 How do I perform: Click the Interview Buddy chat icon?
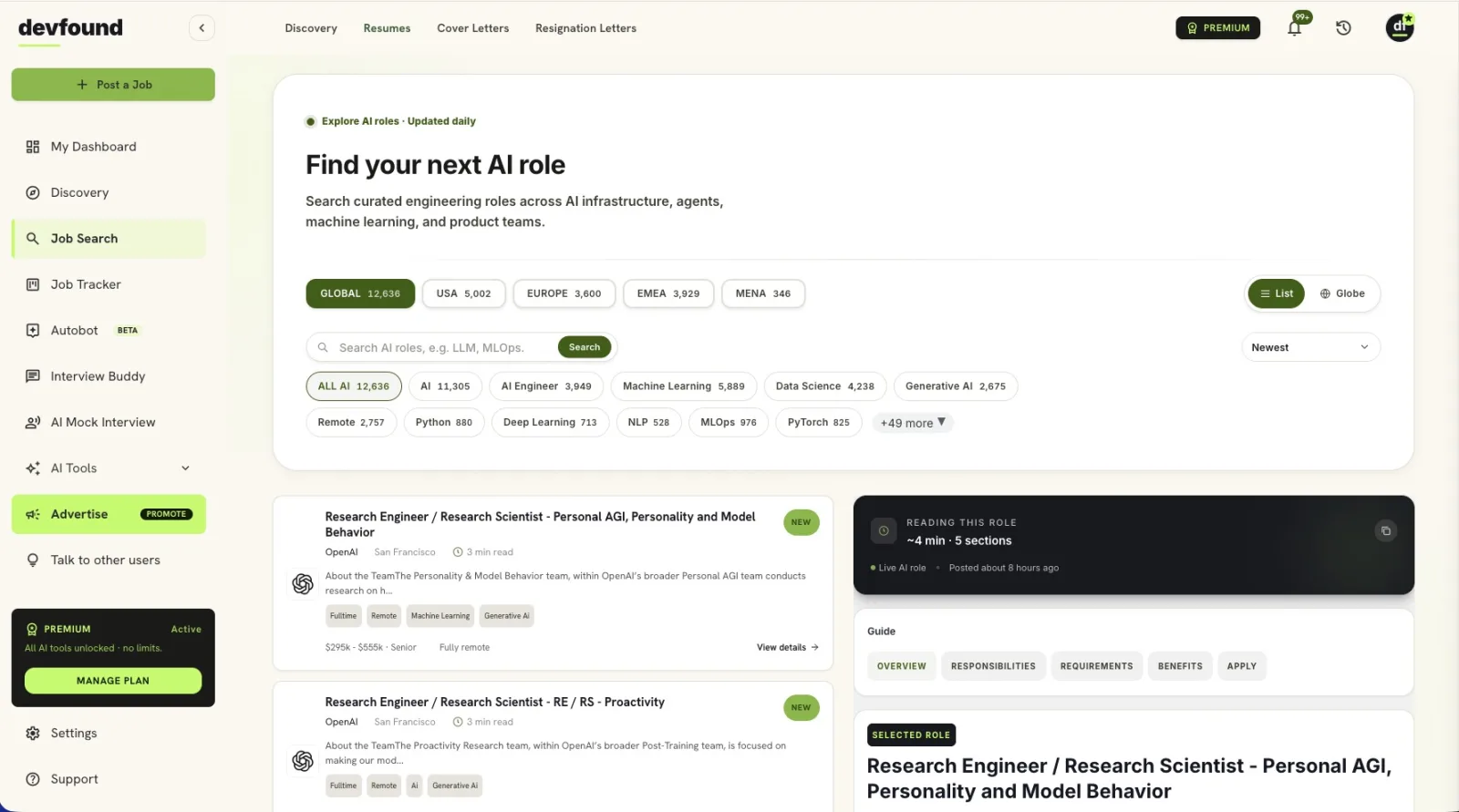[33, 376]
